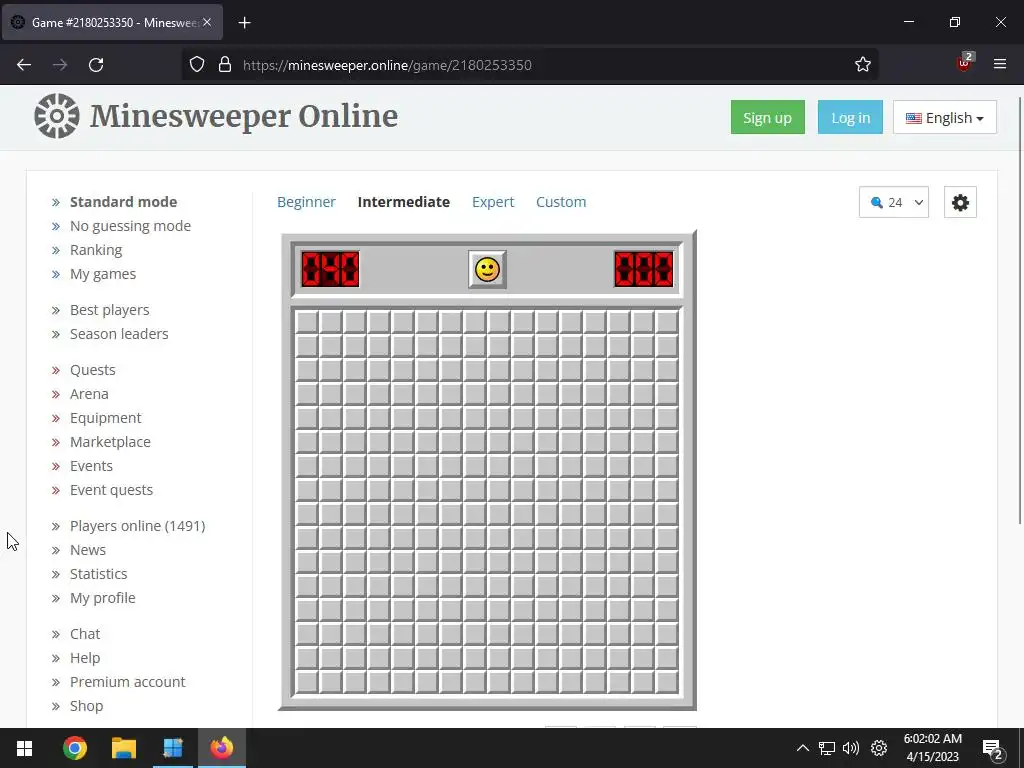The width and height of the screenshot is (1024, 768).
Task: Select the Custom difficulty
Action: click(561, 202)
